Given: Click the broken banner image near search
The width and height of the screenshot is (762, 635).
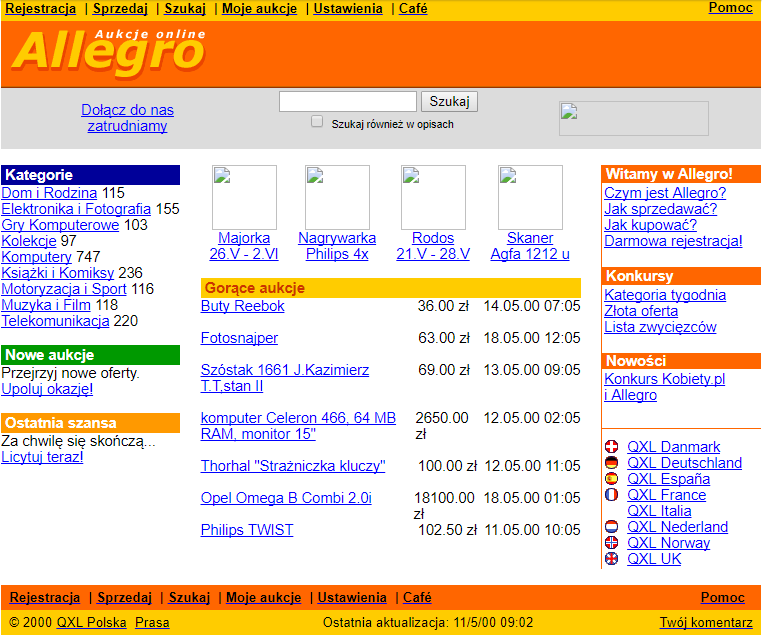Looking at the screenshot, I should point(634,118).
